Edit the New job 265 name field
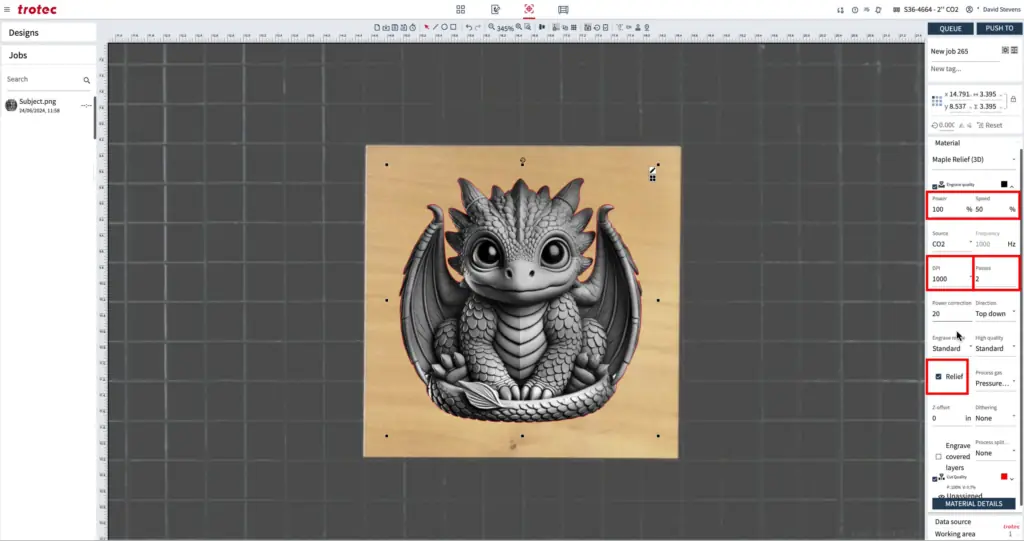Screen dimensions: 1024x541 (964, 52)
